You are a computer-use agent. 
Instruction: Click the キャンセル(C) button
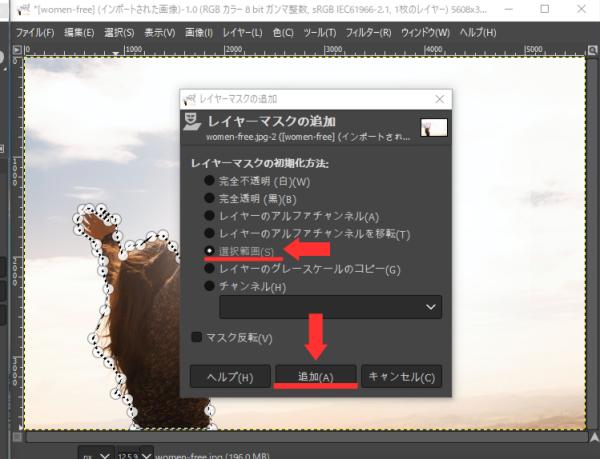pyautogui.click(x=401, y=377)
